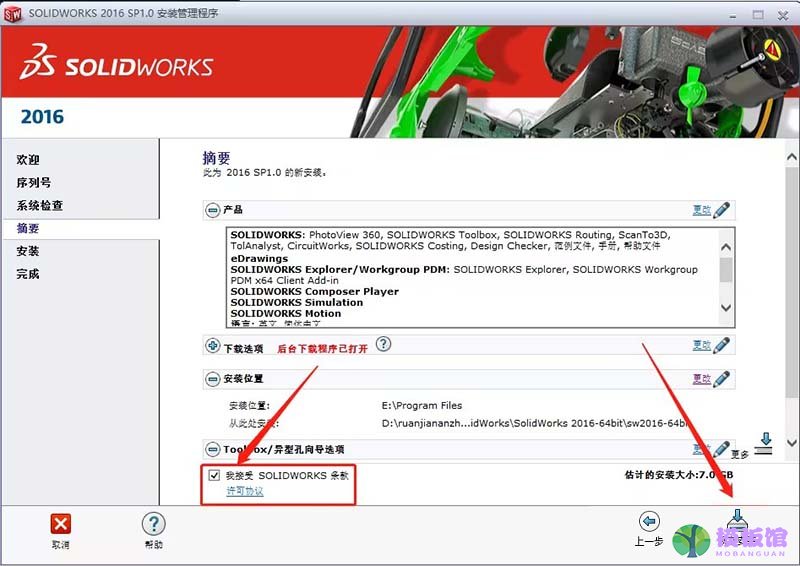Select the Welcome (欢迎) step
Viewport: 800px width, 566px height.
click(x=28, y=160)
